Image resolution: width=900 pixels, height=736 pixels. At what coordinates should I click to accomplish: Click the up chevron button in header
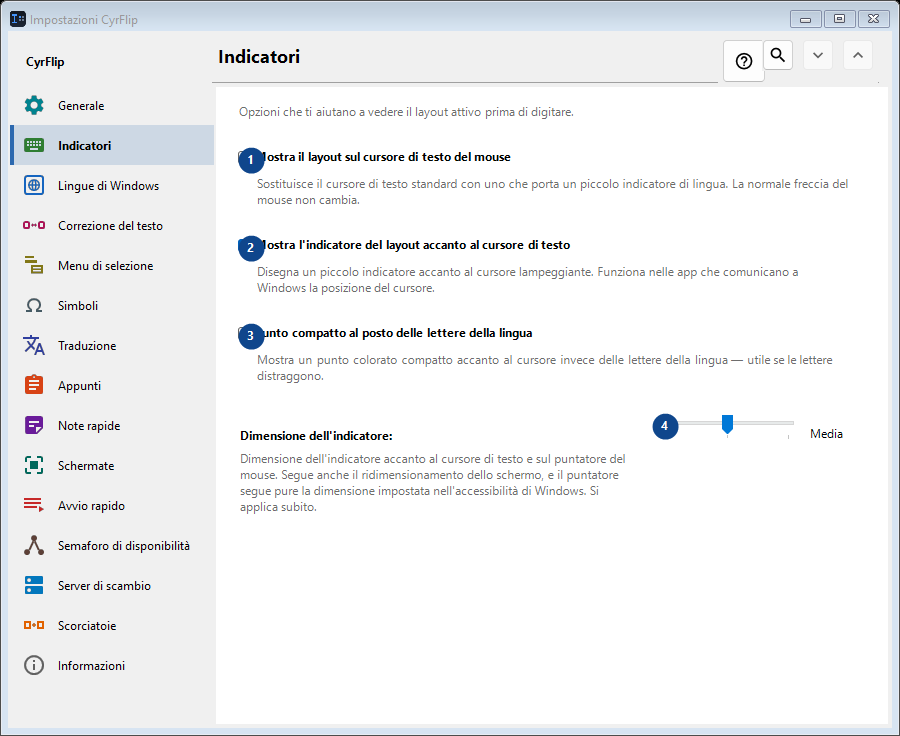coord(858,55)
